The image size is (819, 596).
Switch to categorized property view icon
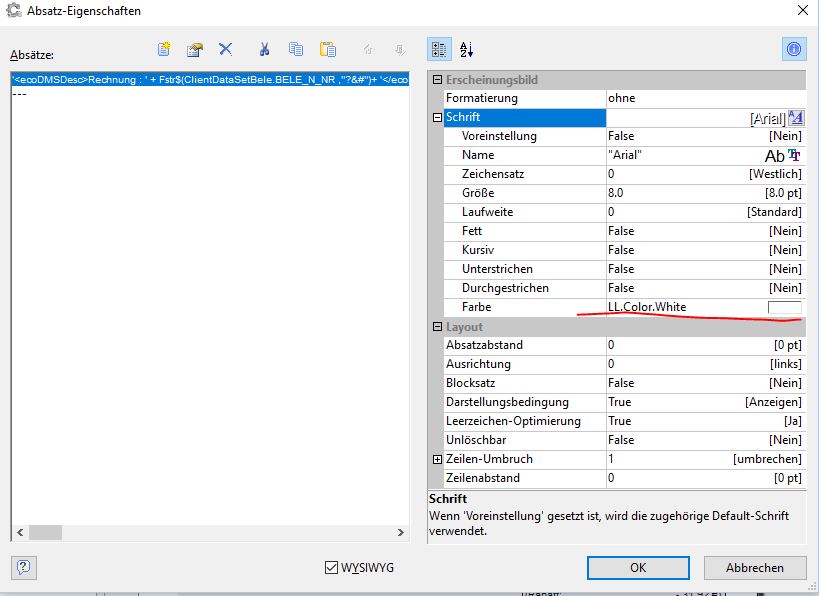pyautogui.click(x=438, y=49)
